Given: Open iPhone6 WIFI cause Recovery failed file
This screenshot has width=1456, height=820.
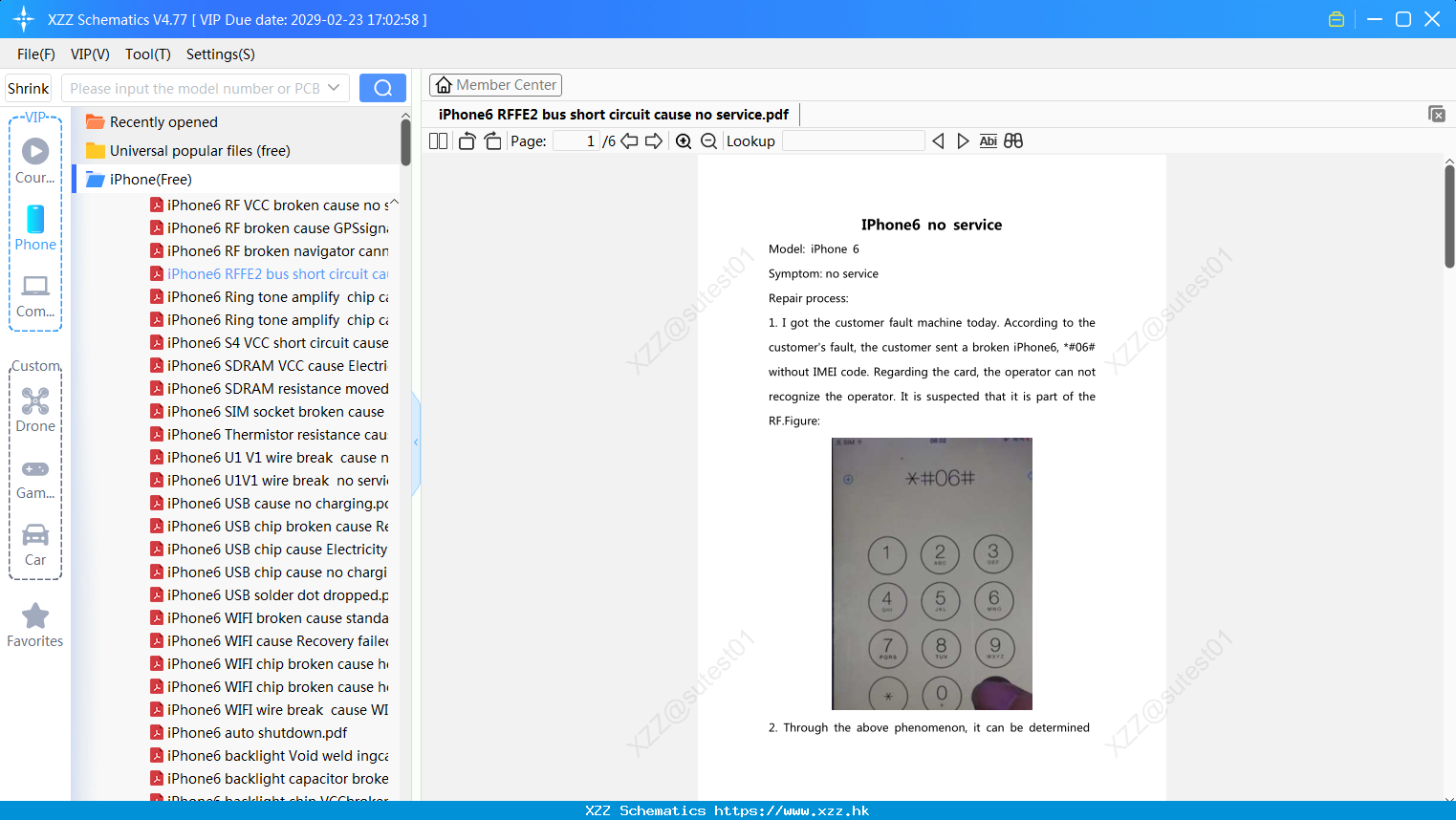Looking at the screenshot, I should pyautogui.click(x=270, y=641).
